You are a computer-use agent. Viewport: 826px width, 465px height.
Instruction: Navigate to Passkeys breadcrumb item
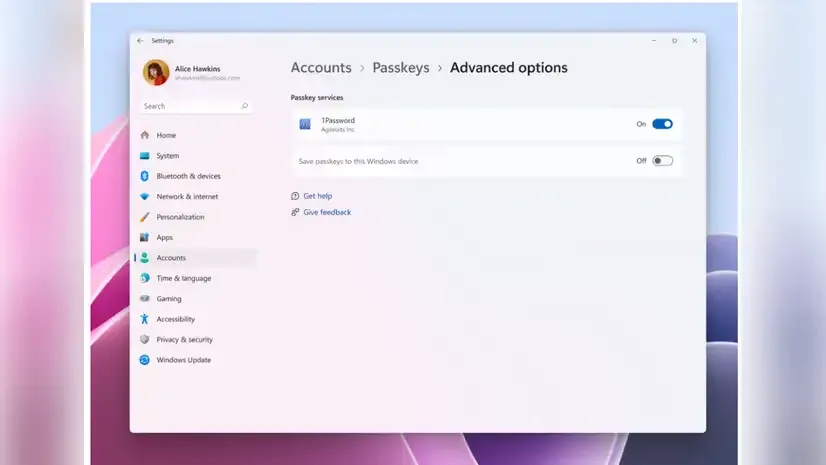point(400,68)
